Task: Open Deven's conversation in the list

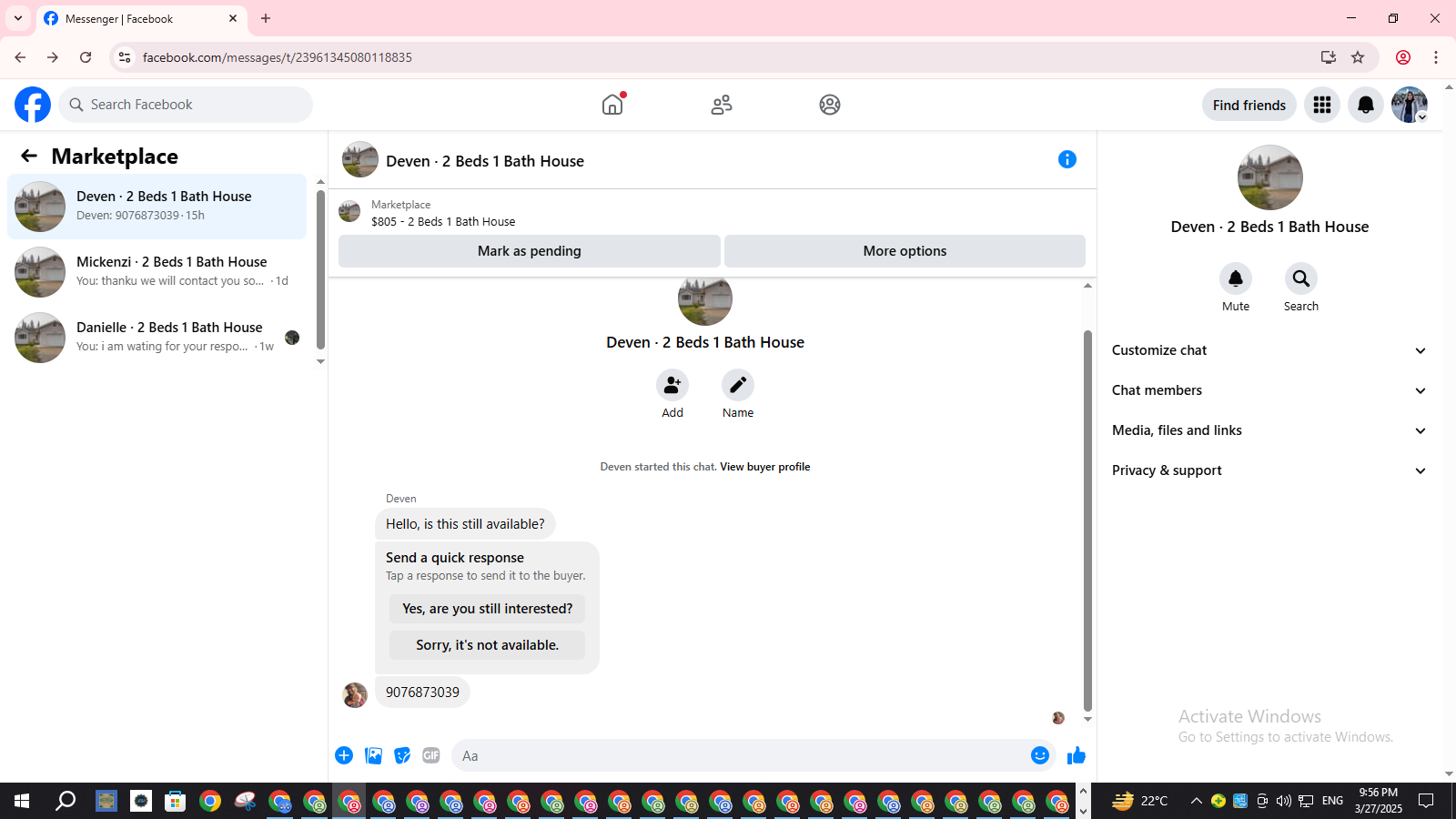Action: [x=157, y=207]
